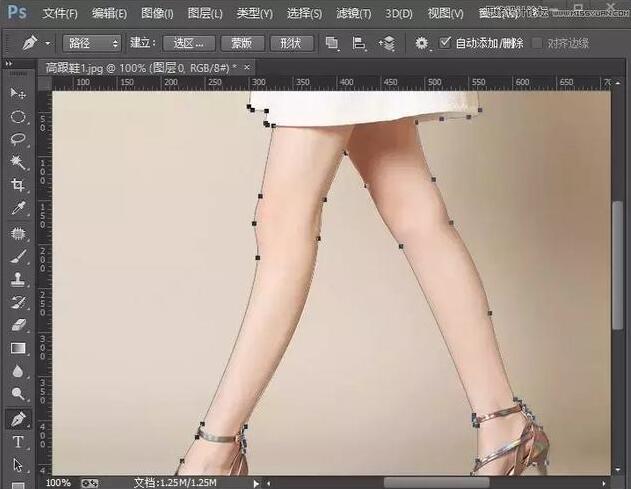Select the Pen tool in the toolbox
The height and width of the screenshot is (489, 631).
pos(18,419)
